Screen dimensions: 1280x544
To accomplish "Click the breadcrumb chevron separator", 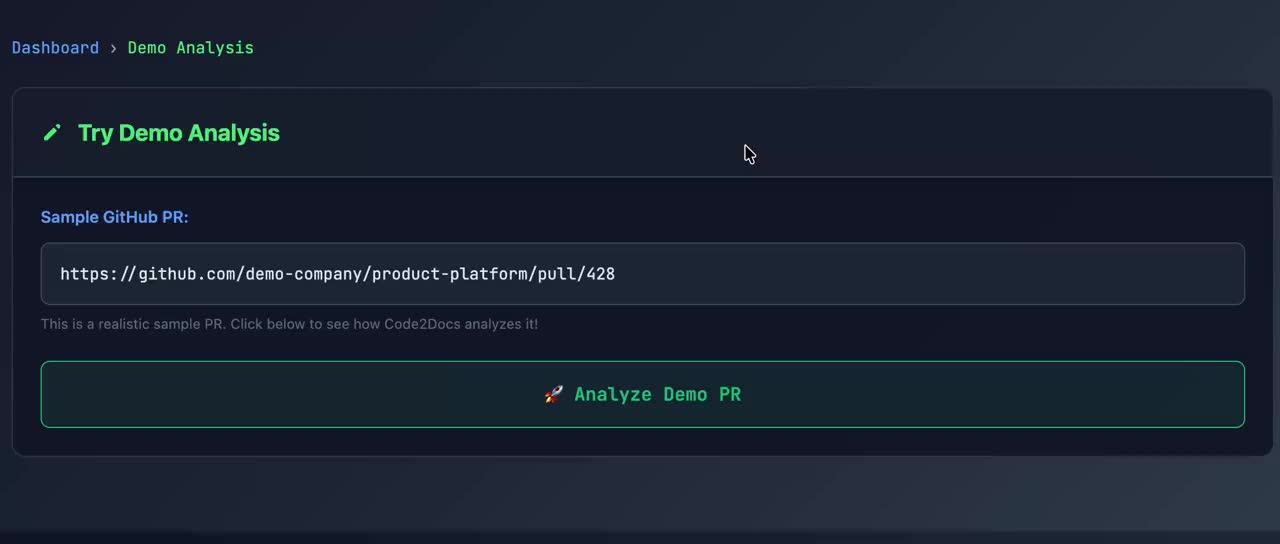I will 113,48.
